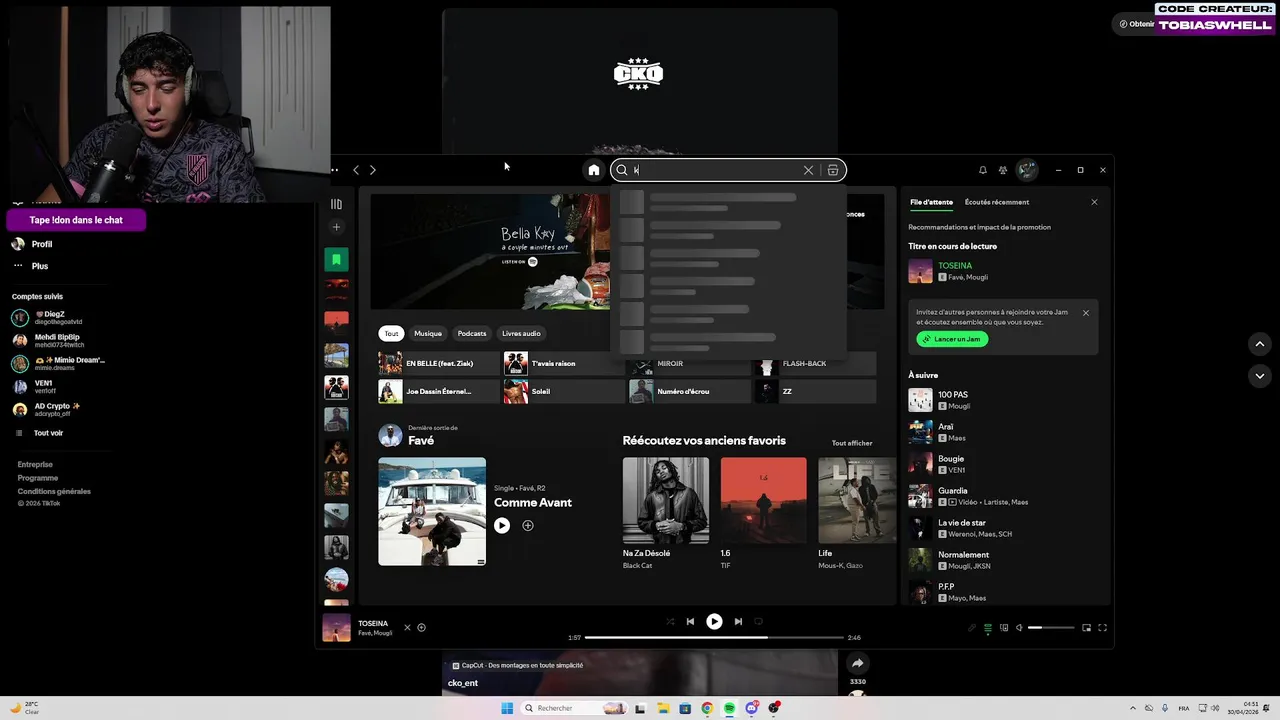This screenshot has height=720, width=1280.
Task: Share the TikTok video arrow icon
Action: click(x=857, y=663)
